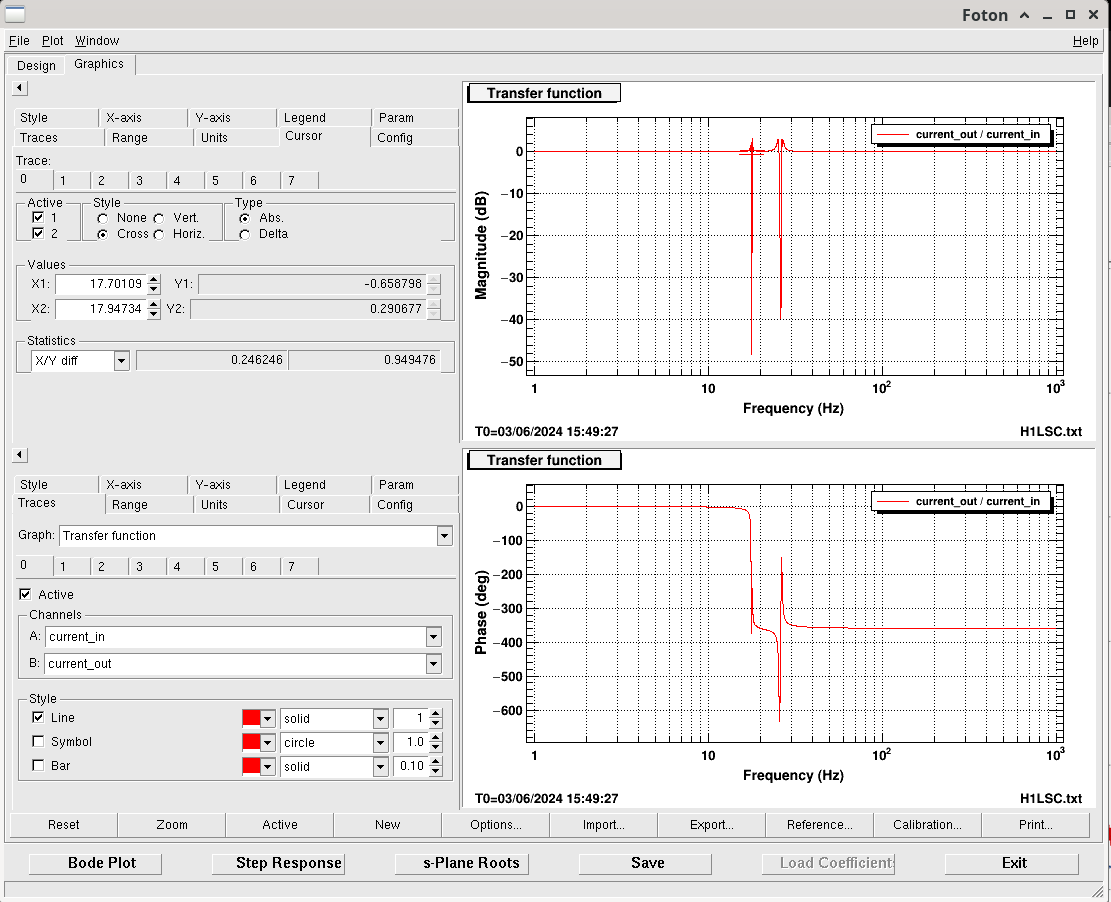This screenshot has height=902, width=1111.
Task: Open the X/Y diff statistics dropdown
Action: pyautogui.click(x=121, y=361)
